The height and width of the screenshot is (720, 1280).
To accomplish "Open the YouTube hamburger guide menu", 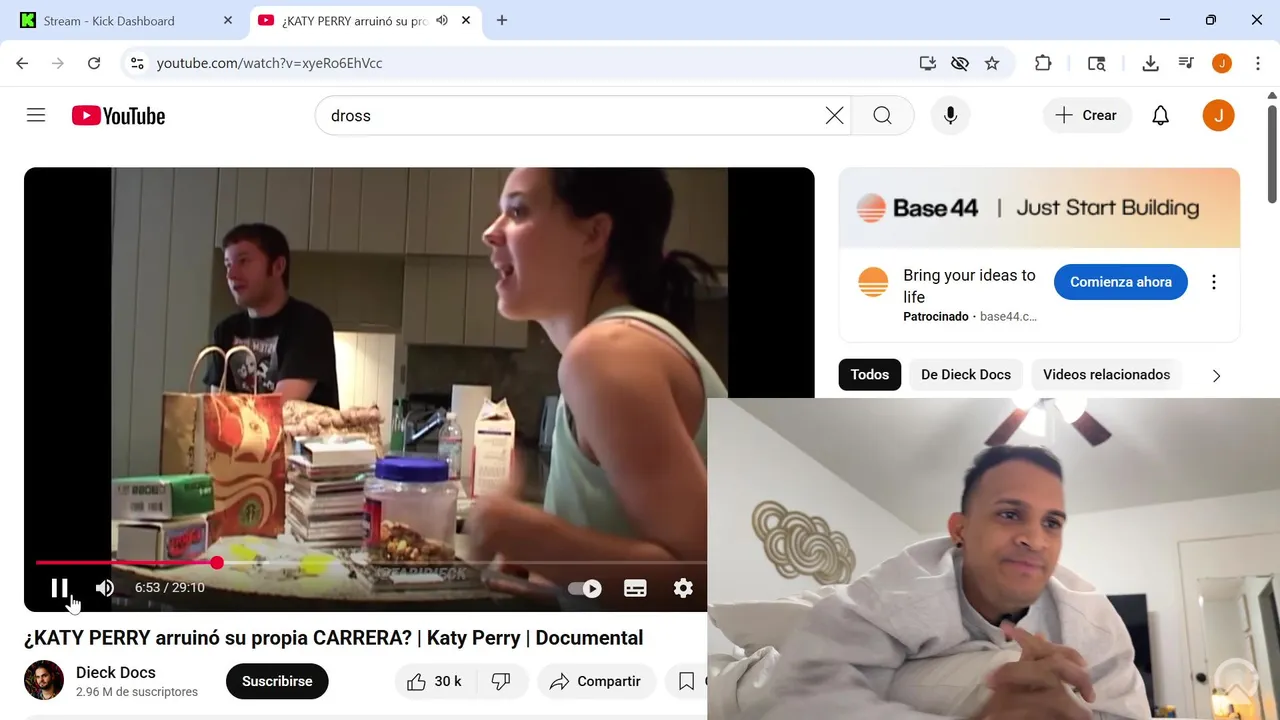I will click(x=36, y=115).
